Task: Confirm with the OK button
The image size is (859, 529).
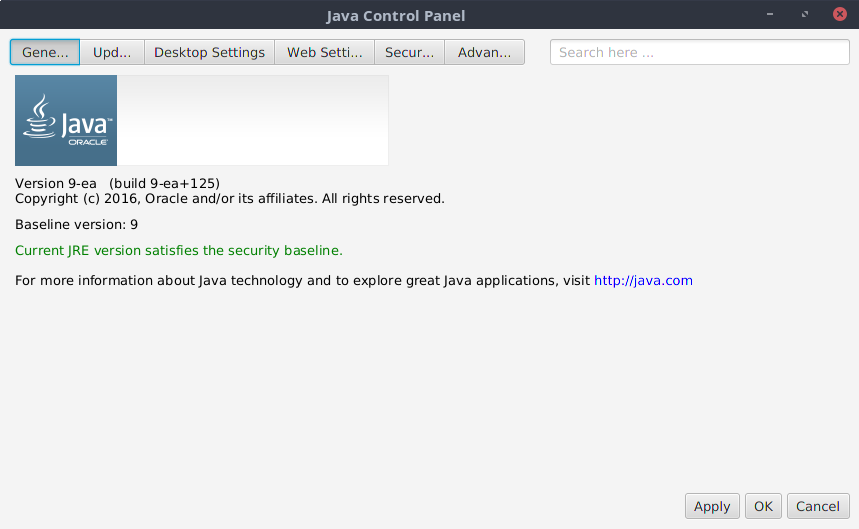Action: [763, 506]
